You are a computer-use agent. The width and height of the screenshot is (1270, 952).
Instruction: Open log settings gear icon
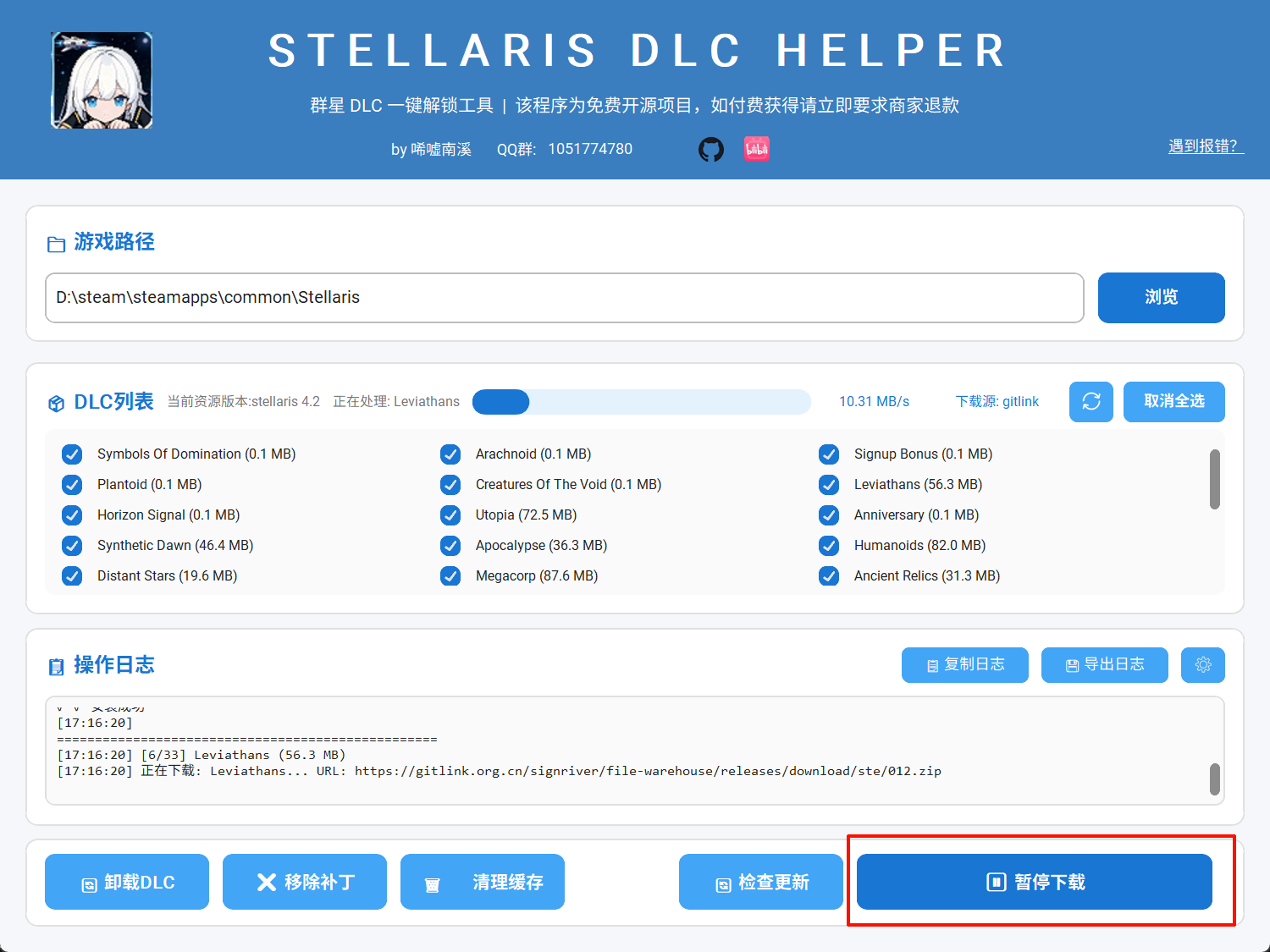pyautogui.click(x=1203, y=665)
